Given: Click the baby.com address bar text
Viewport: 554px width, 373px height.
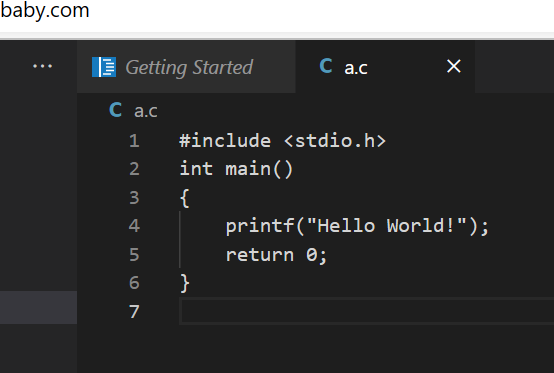Looking at the screenshot, I should (45, 11).
